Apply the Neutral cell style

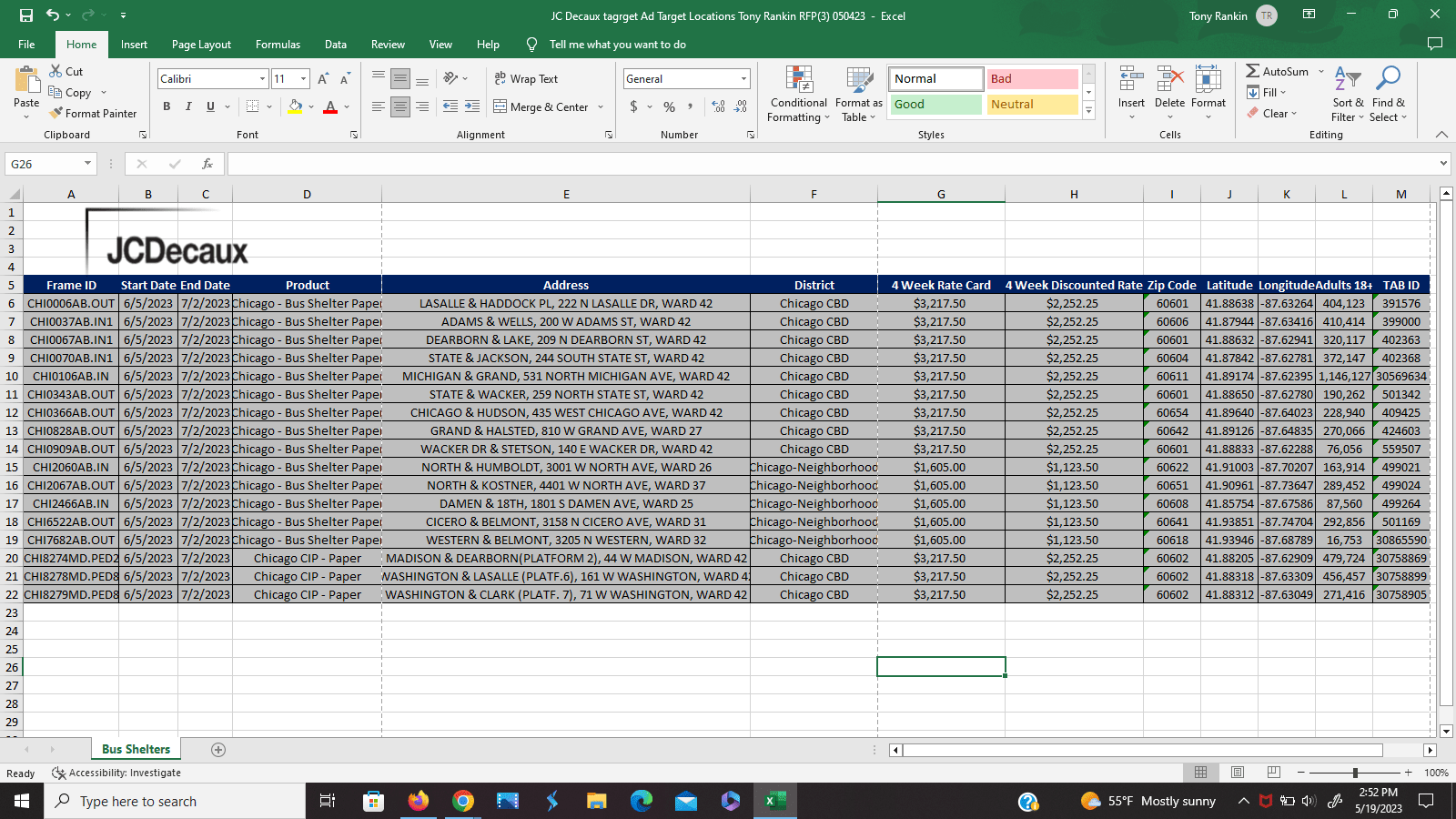point(1033,105)
